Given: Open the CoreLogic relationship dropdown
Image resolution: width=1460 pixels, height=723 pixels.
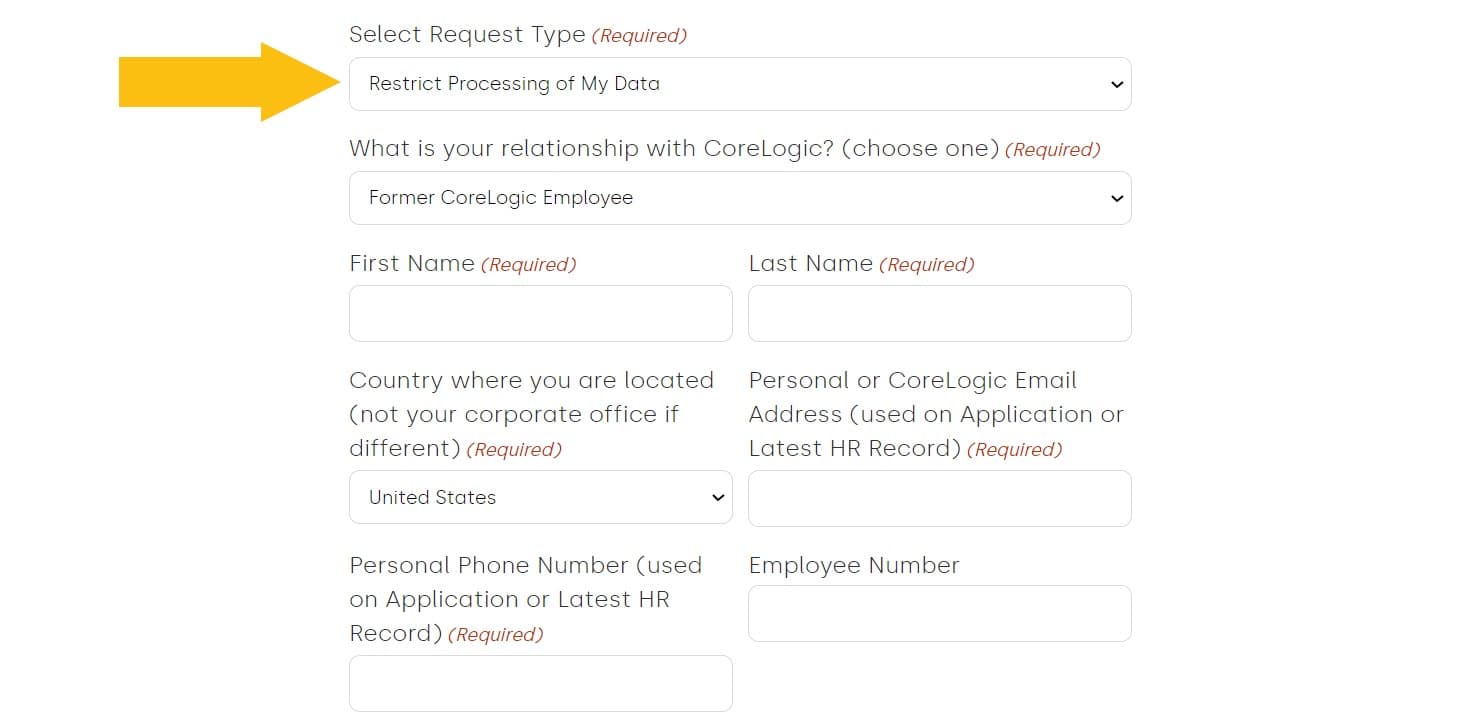Looking at the screenshot, I should [739, 198].
